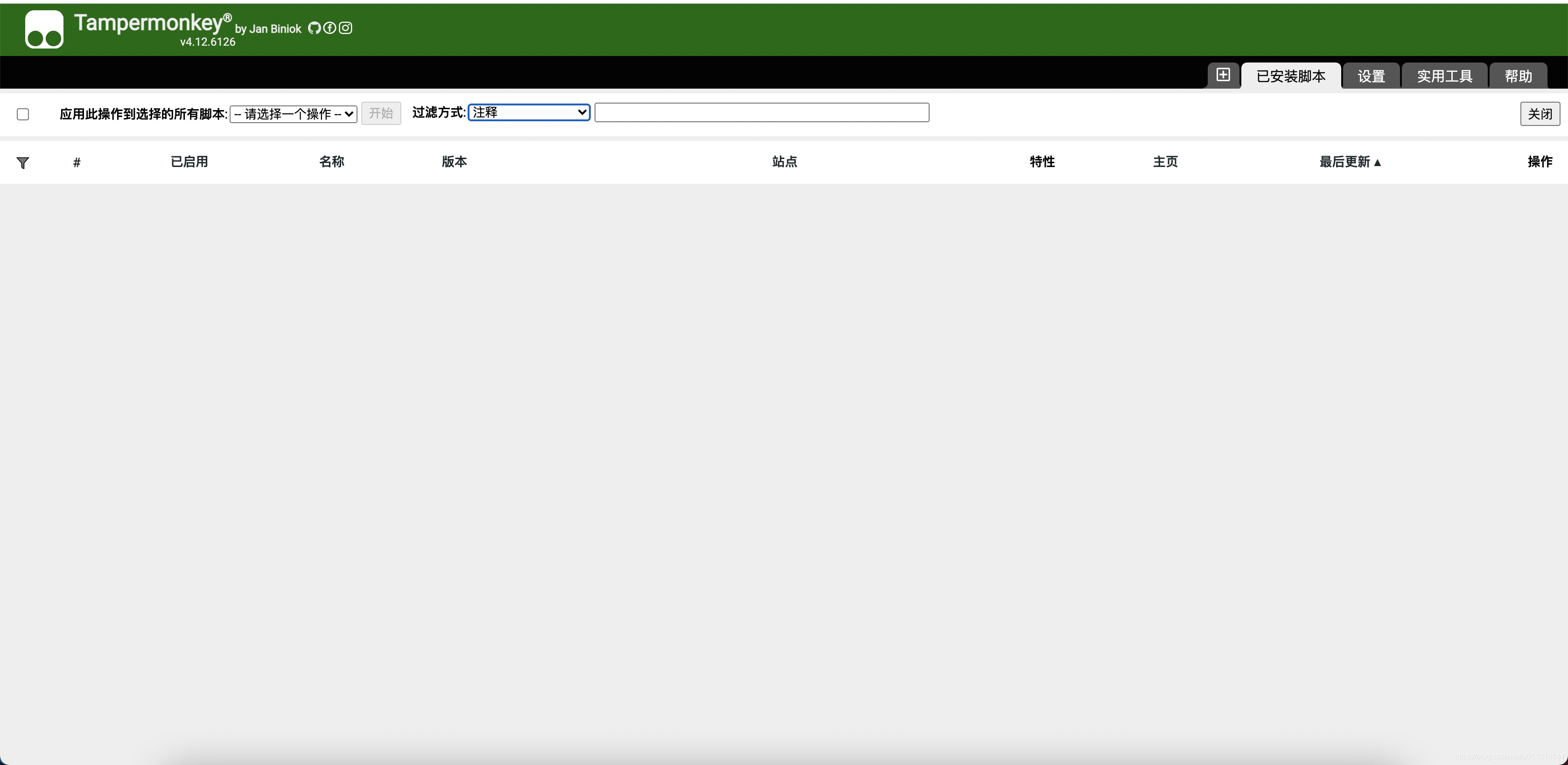Switch to the 已安装脚本 tab
This screenshot has width=1568, height=765.
(1290, 76)
